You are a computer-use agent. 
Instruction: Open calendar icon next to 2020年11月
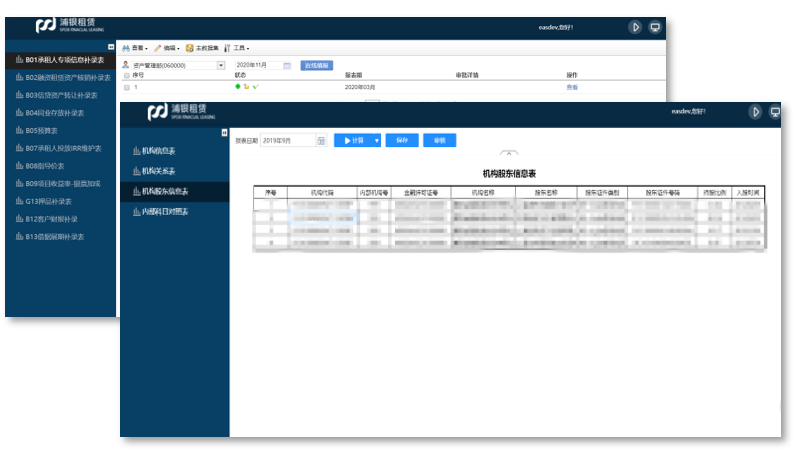[x=287, y=65]
